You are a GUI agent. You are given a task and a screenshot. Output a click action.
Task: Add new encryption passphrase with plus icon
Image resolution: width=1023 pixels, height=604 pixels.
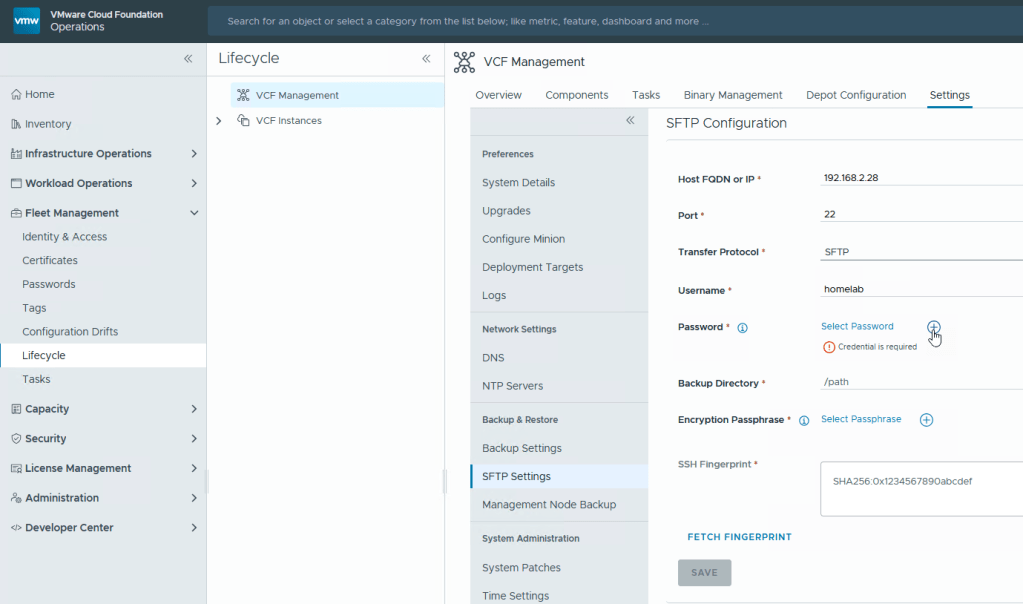pyautogui.click(x=926, y=420)
